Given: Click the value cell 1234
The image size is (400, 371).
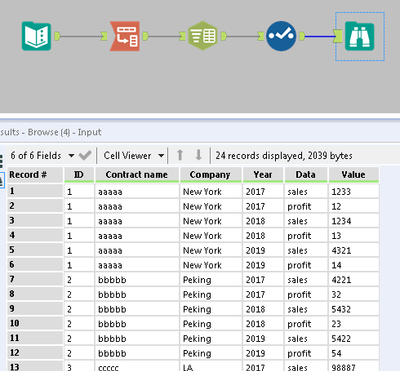Looking at the screenshot, I should coord(354,221).
